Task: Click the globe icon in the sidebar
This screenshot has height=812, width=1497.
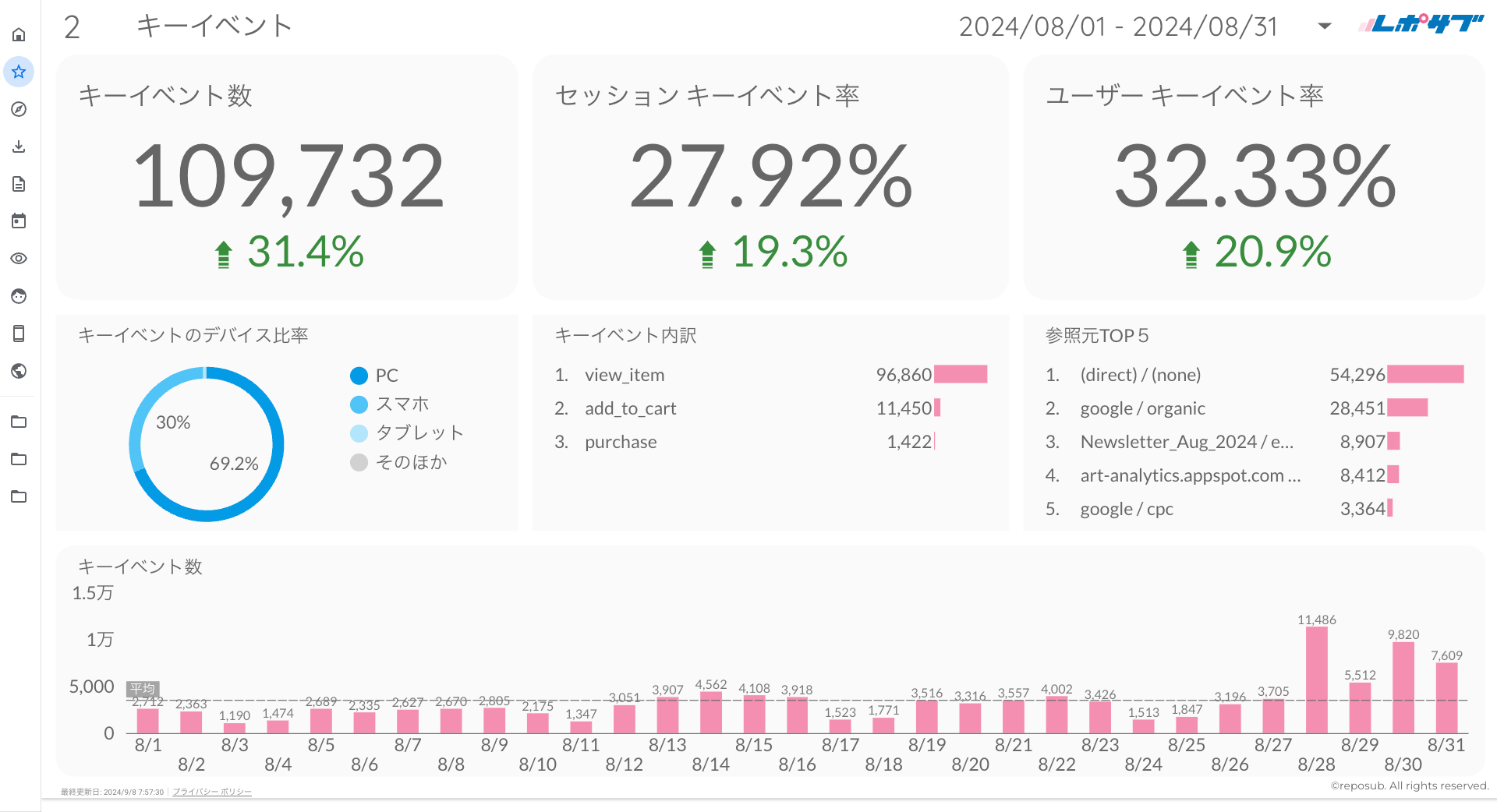Action: tap(19, 371)
